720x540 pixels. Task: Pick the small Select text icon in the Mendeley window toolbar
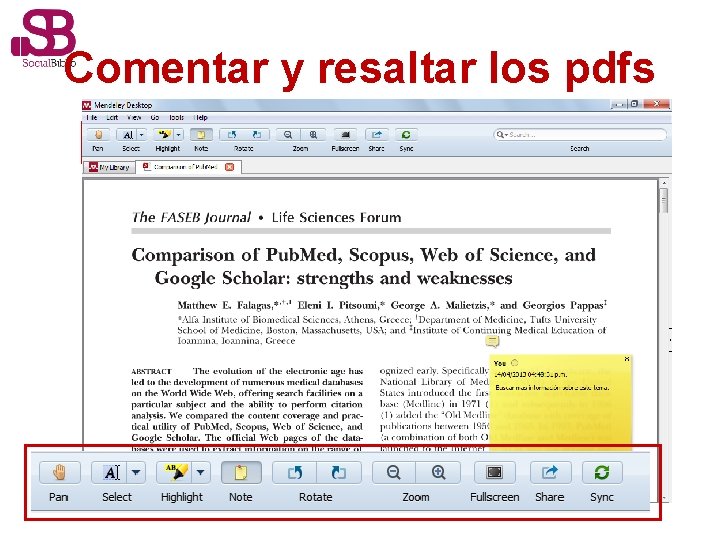(127, 135)
